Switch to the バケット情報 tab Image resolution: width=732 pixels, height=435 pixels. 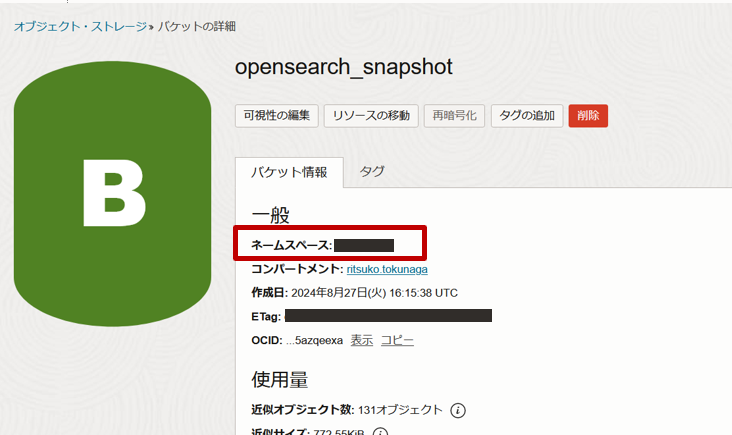[x=289, y=172]
